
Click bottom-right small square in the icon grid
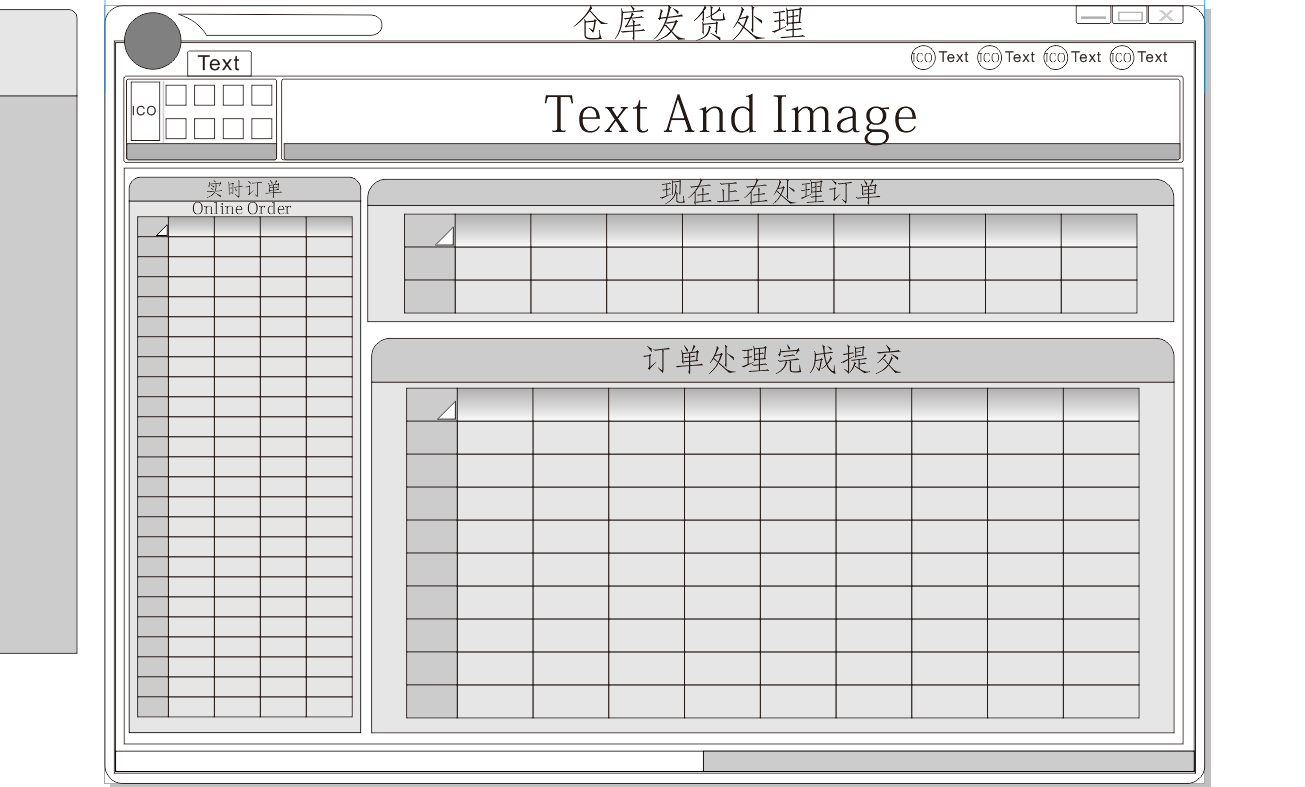[261, 128]
